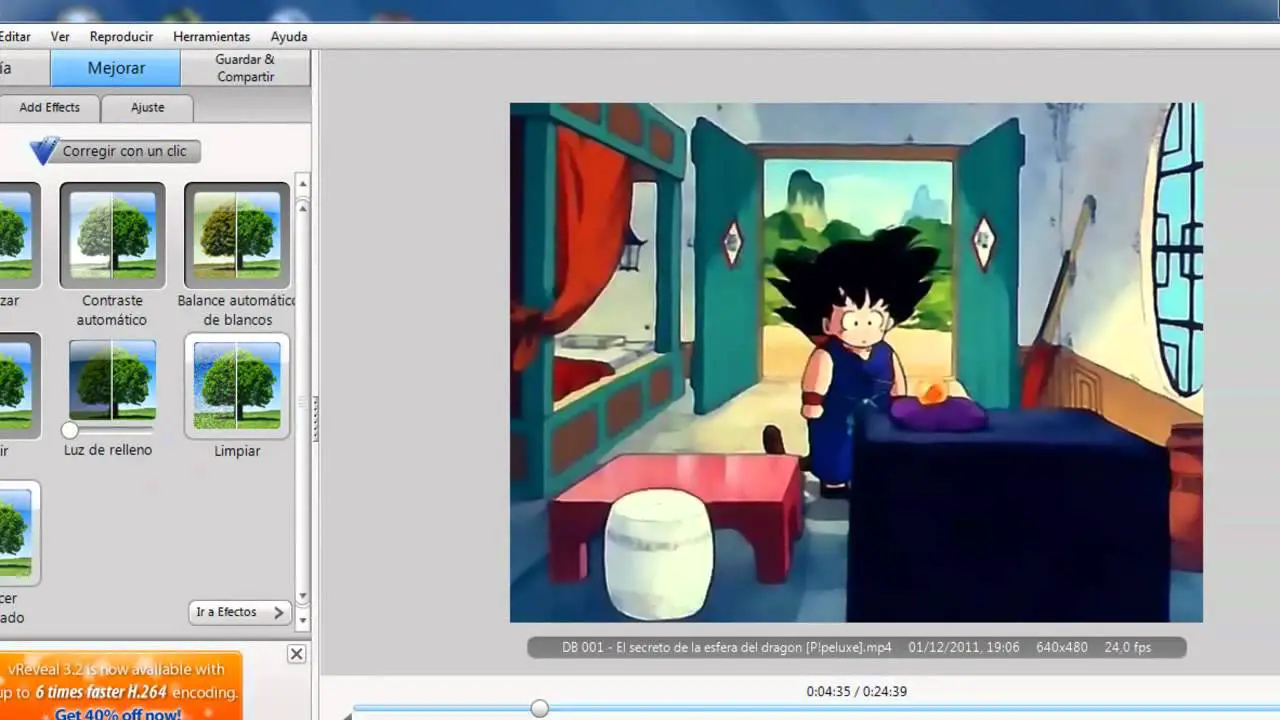The height and width of the screenshot is (720, 1280).
Task: Select the Ajuste sub-tab
Action: click(x=147, y=107)
